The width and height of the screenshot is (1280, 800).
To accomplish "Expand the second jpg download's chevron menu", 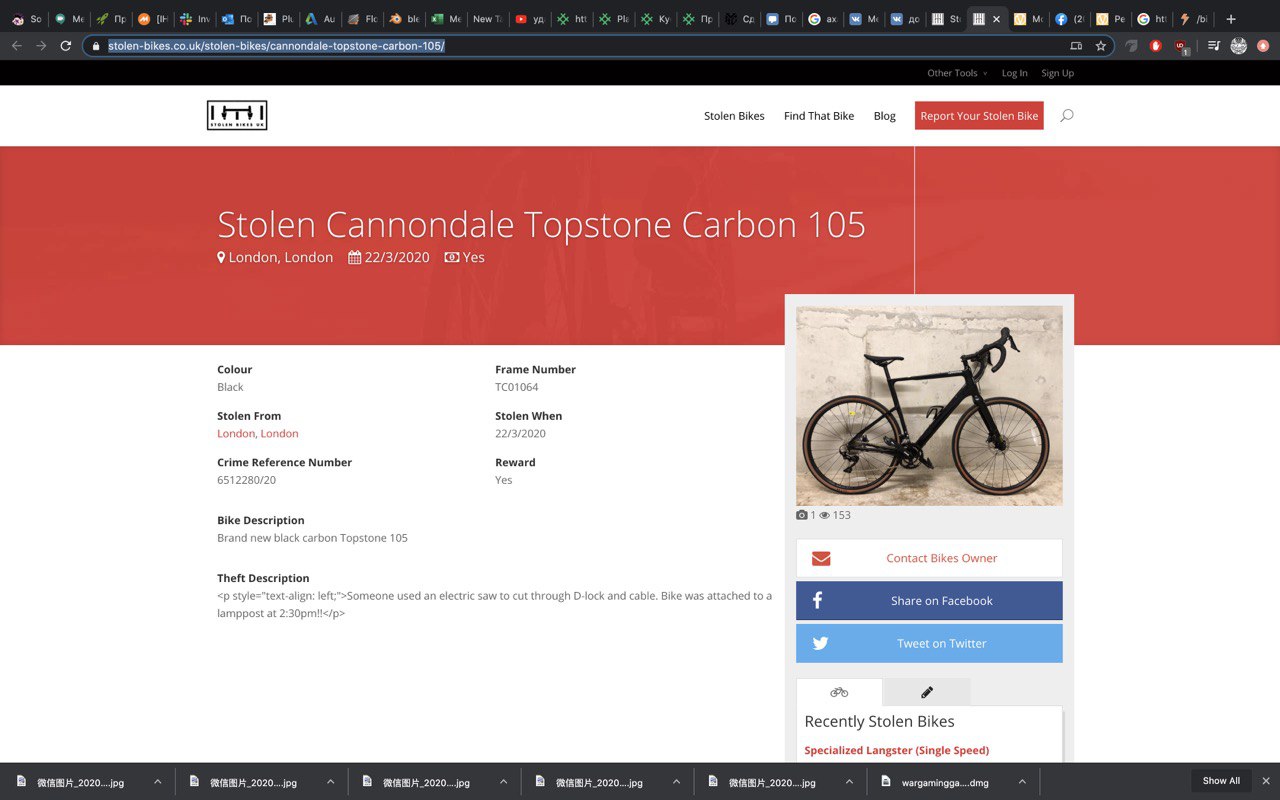I will (x=330, y=782).
